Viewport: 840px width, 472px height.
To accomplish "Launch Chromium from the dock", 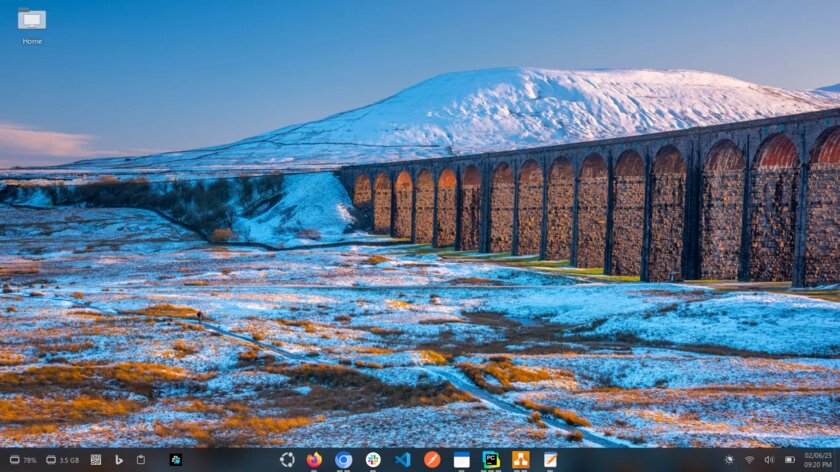I will pos(343,460).
